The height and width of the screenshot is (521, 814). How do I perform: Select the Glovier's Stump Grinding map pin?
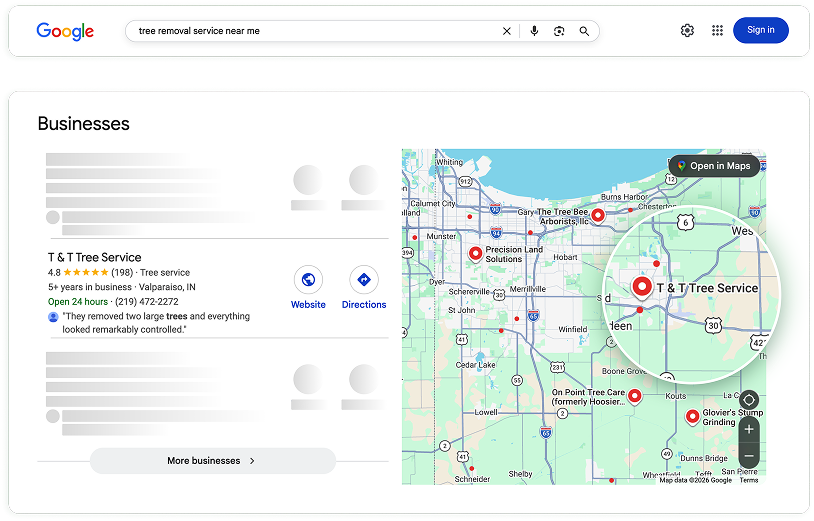pyautogui.click(x=692, y=416)
